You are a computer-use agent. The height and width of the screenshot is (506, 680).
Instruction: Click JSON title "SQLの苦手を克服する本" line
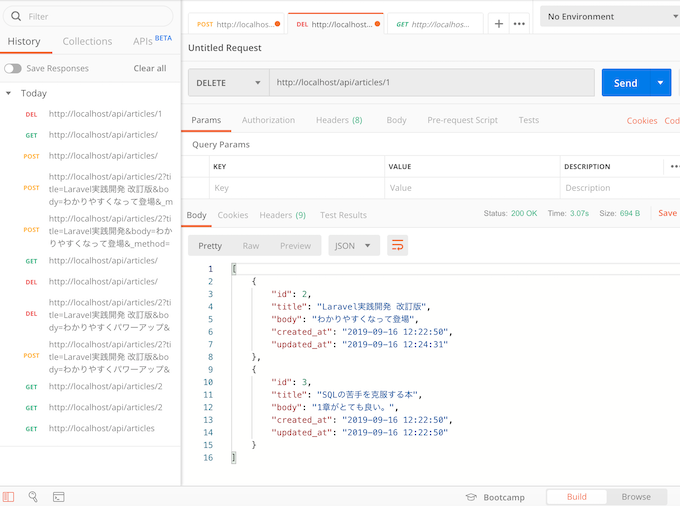click(x=346, y=395)
